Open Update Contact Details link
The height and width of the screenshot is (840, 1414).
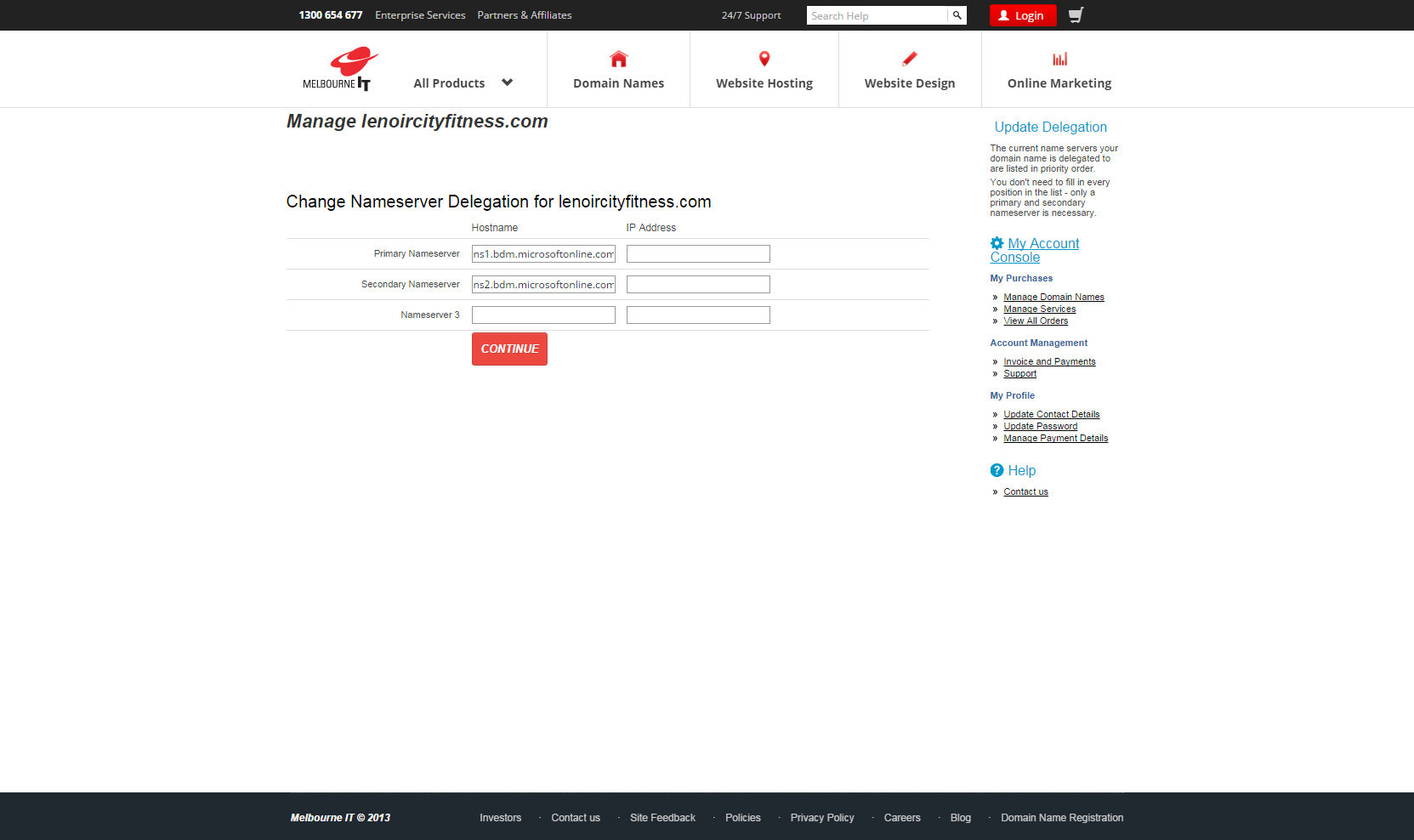(1051, 414)
